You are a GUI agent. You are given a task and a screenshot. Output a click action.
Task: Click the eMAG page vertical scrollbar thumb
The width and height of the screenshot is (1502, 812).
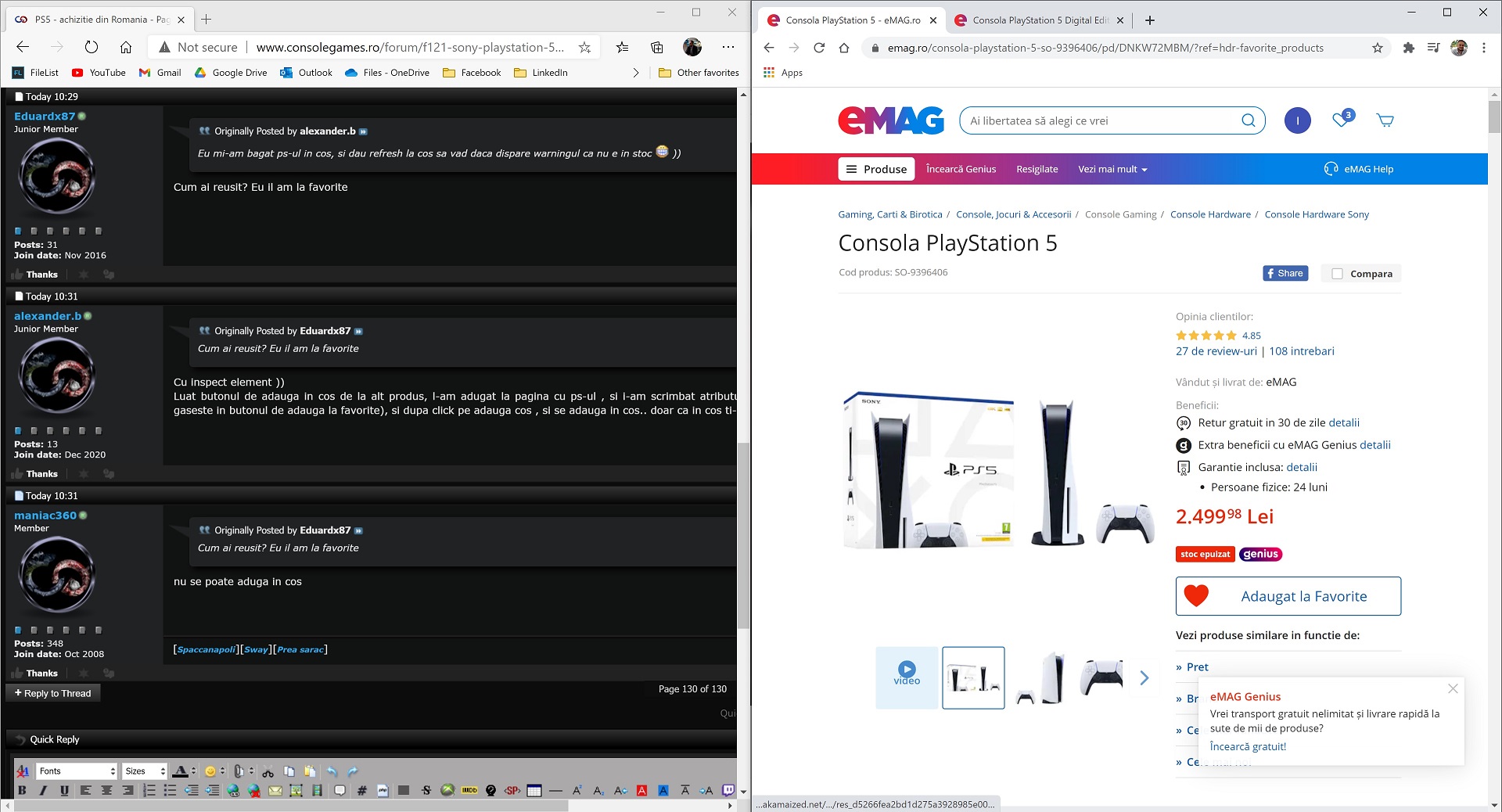click(x=1494, y=117)
